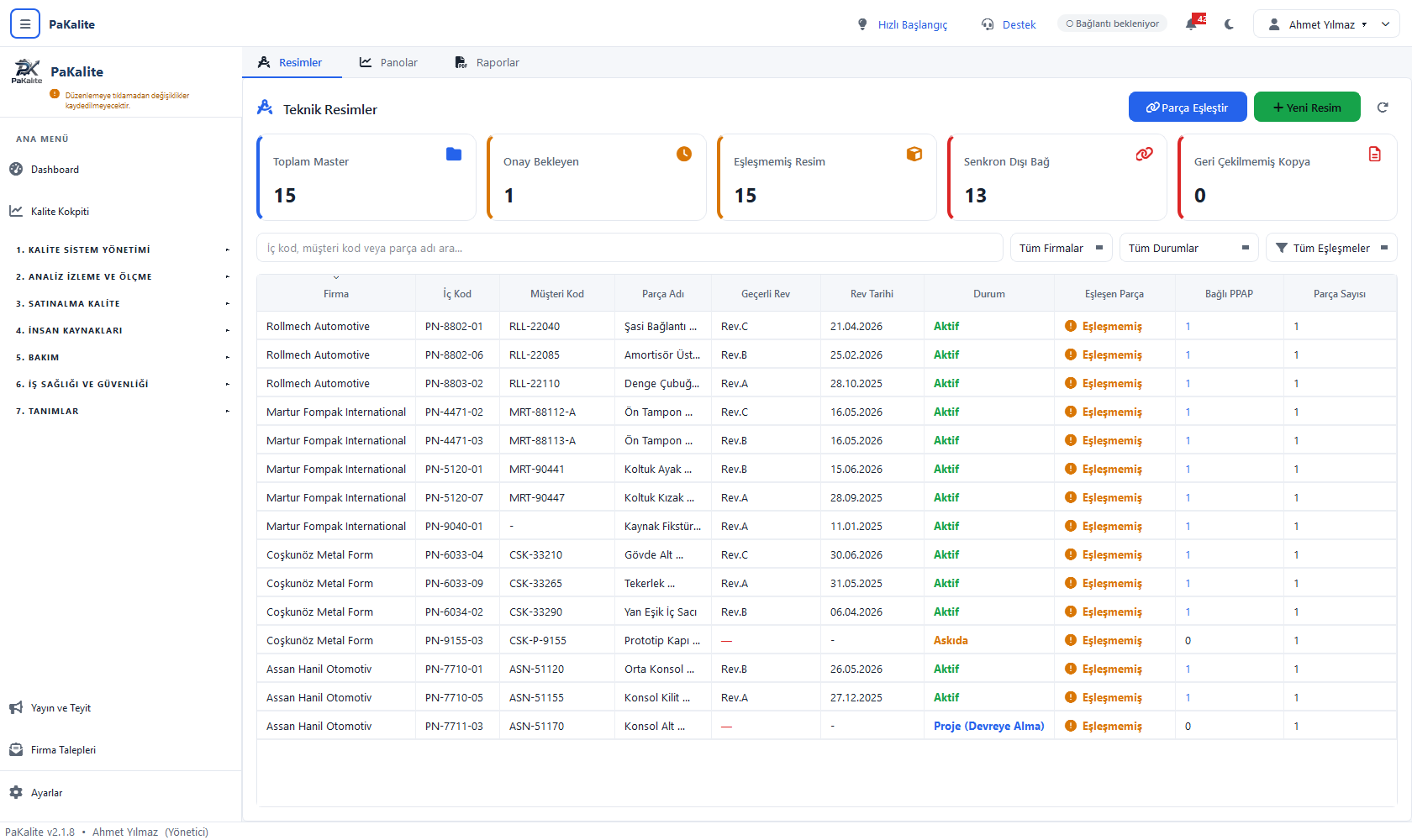The image size is (1412, 840).
Task: Click the folder icon on Toplam Master card
Action: click(454, 154)
